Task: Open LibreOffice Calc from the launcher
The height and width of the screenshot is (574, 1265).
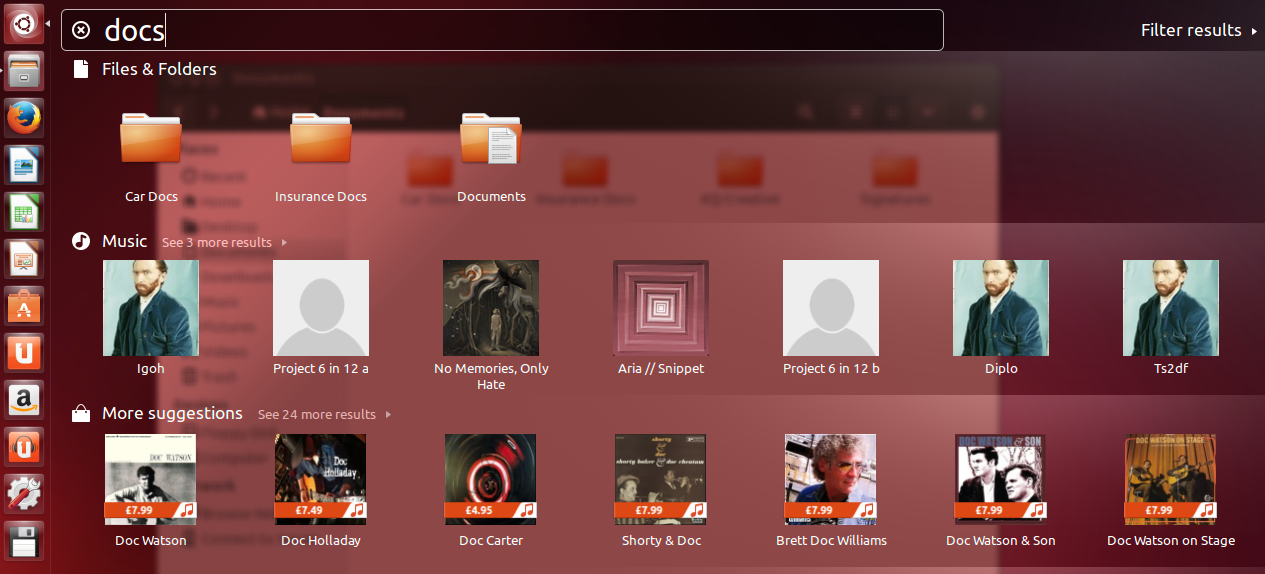Action: click(x=25, y=212)
